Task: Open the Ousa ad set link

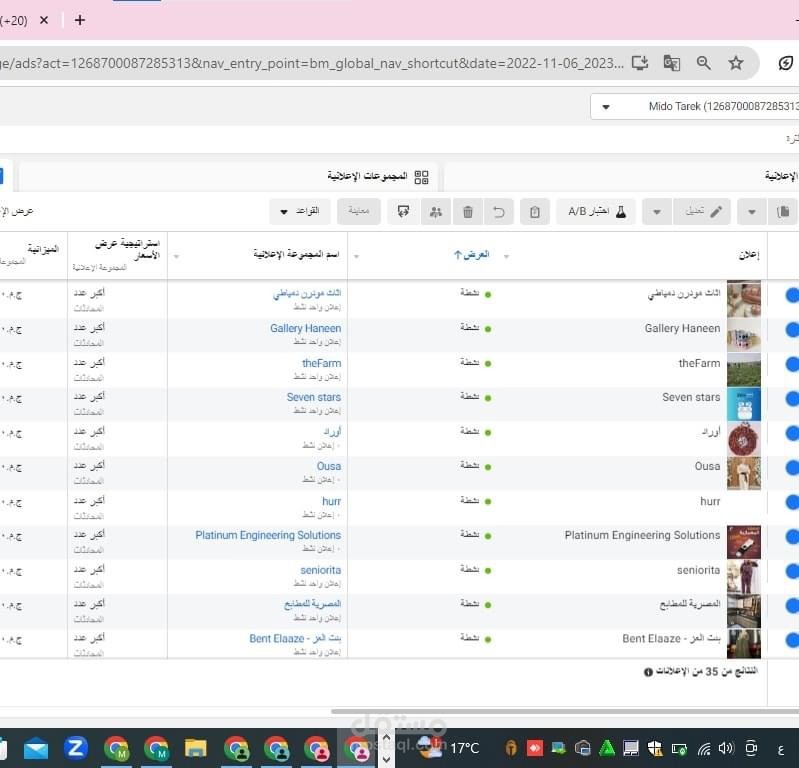Action: point(329,466)
